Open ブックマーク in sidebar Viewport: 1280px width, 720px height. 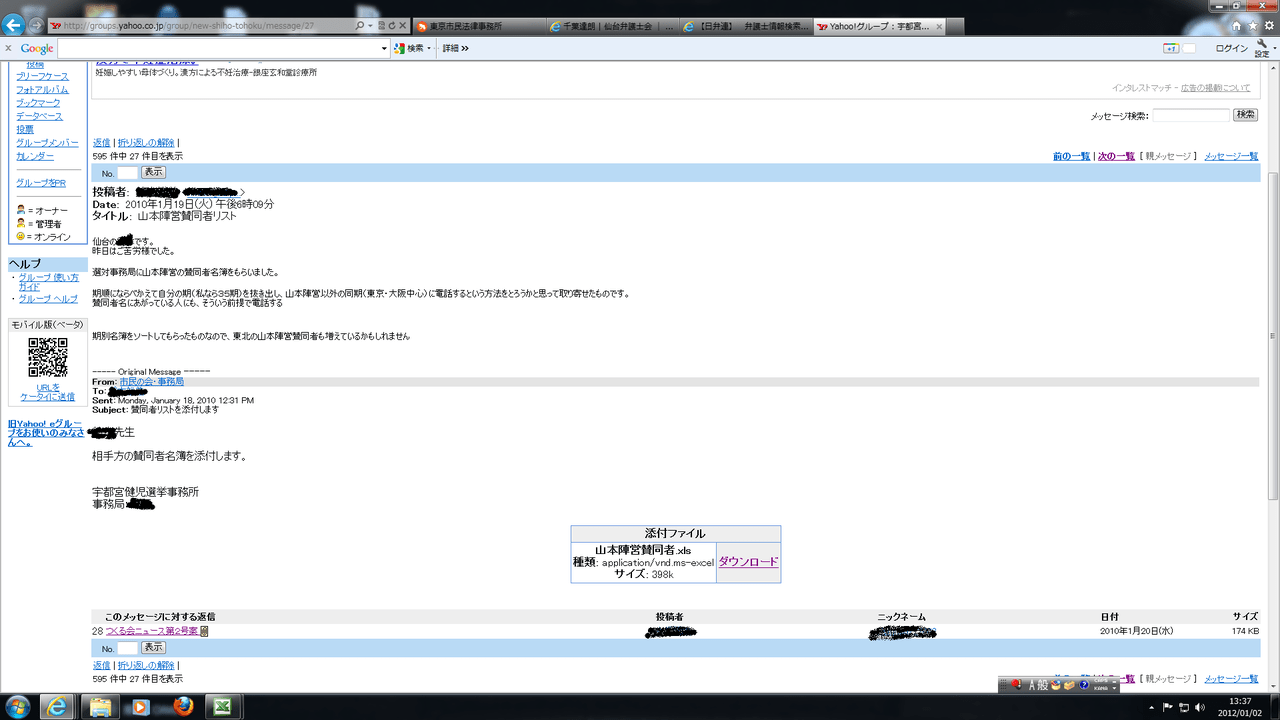38,103
